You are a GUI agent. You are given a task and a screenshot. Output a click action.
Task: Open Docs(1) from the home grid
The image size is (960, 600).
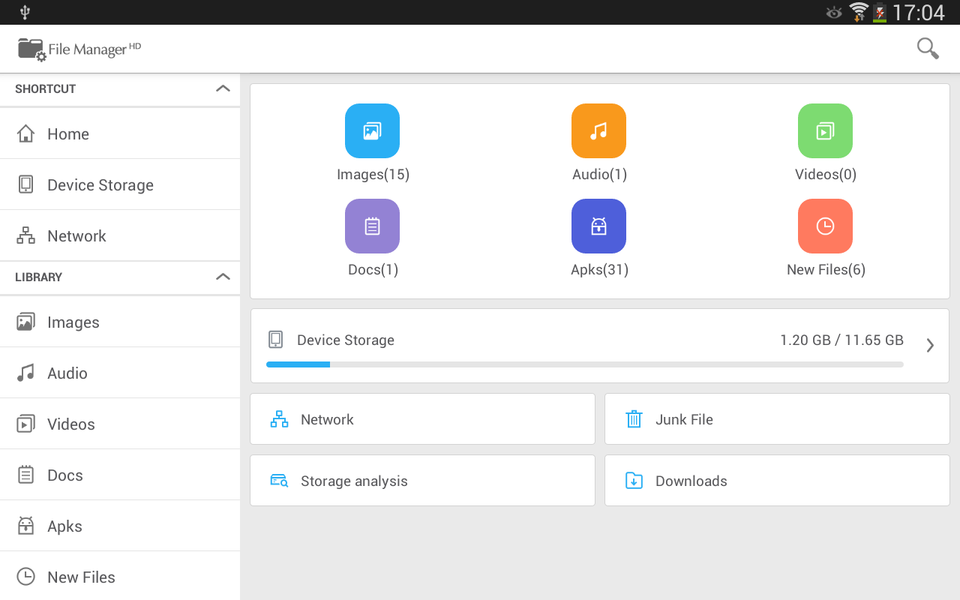pyautogui.click(x=372, y=236)
